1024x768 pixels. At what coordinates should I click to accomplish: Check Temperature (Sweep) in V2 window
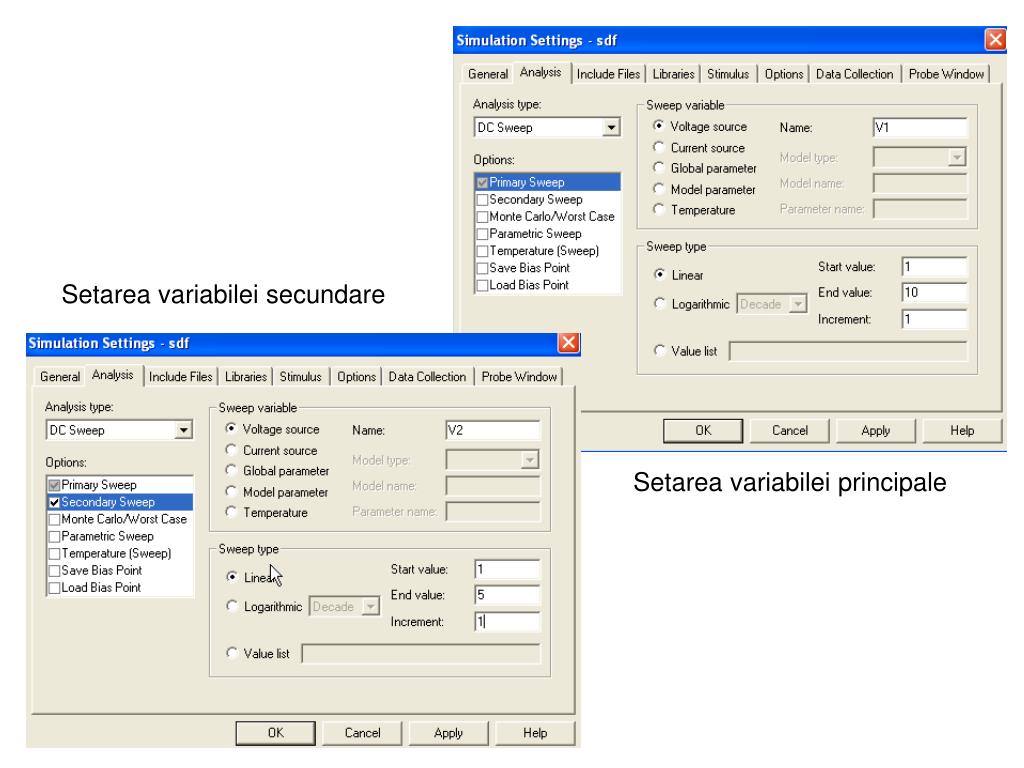pyautogui.click(x=55, y=554)
